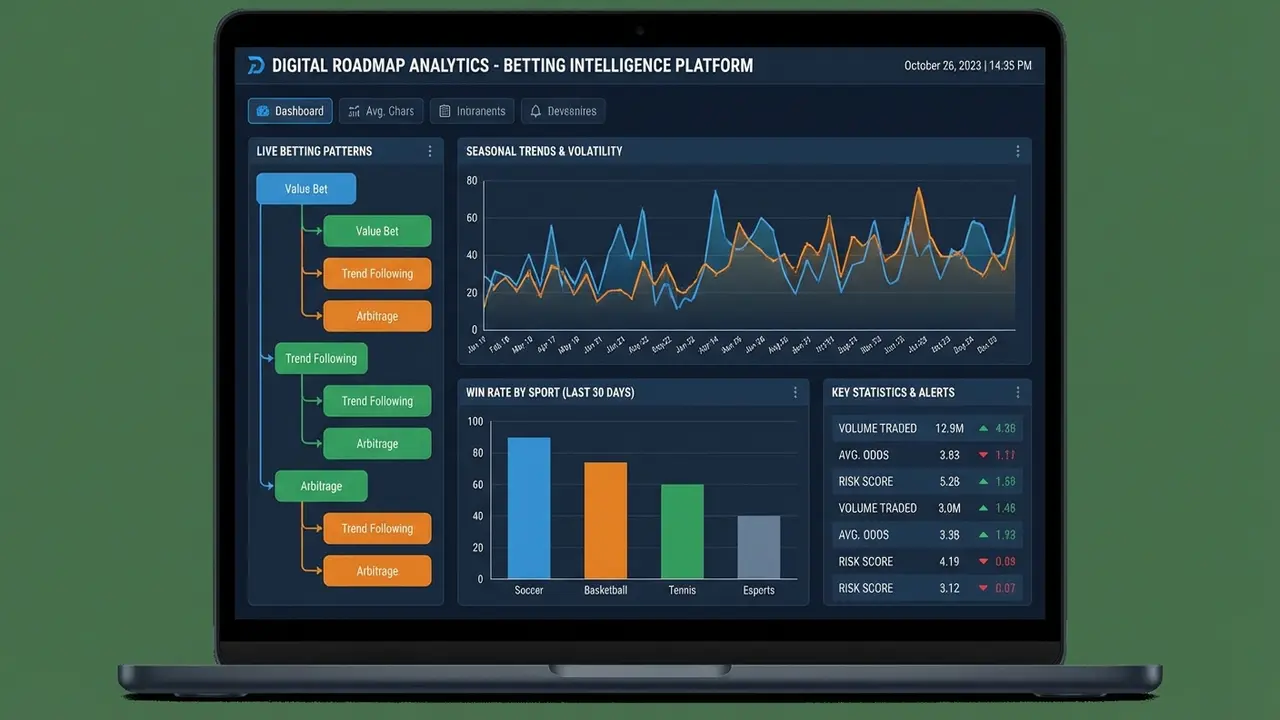Image resolution: width=1280 pixels, height=720 pixels.
Task: Click the orange Arbitrage node under Value Bet
Action: point(377,316)
